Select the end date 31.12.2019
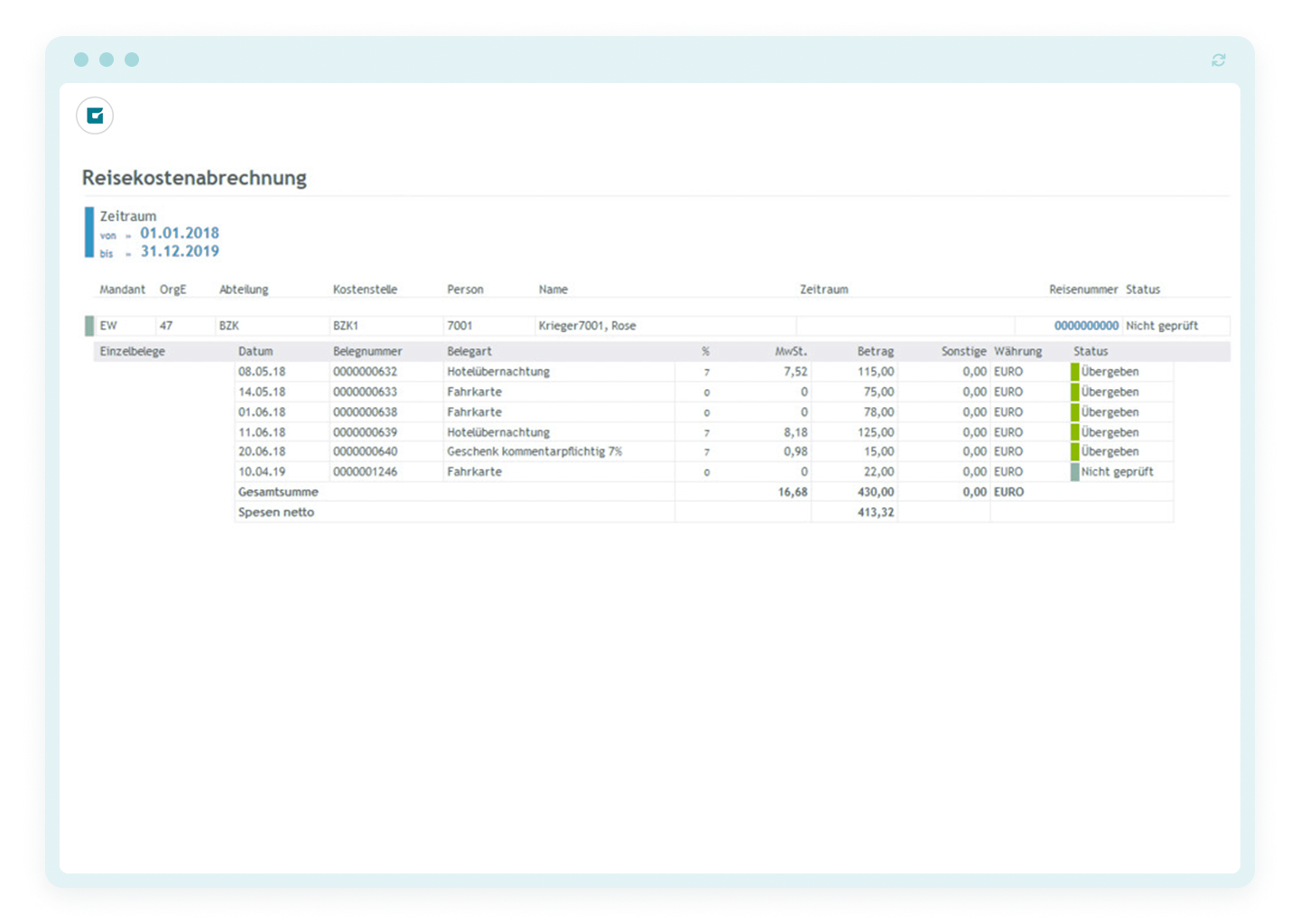 (180, 251)
